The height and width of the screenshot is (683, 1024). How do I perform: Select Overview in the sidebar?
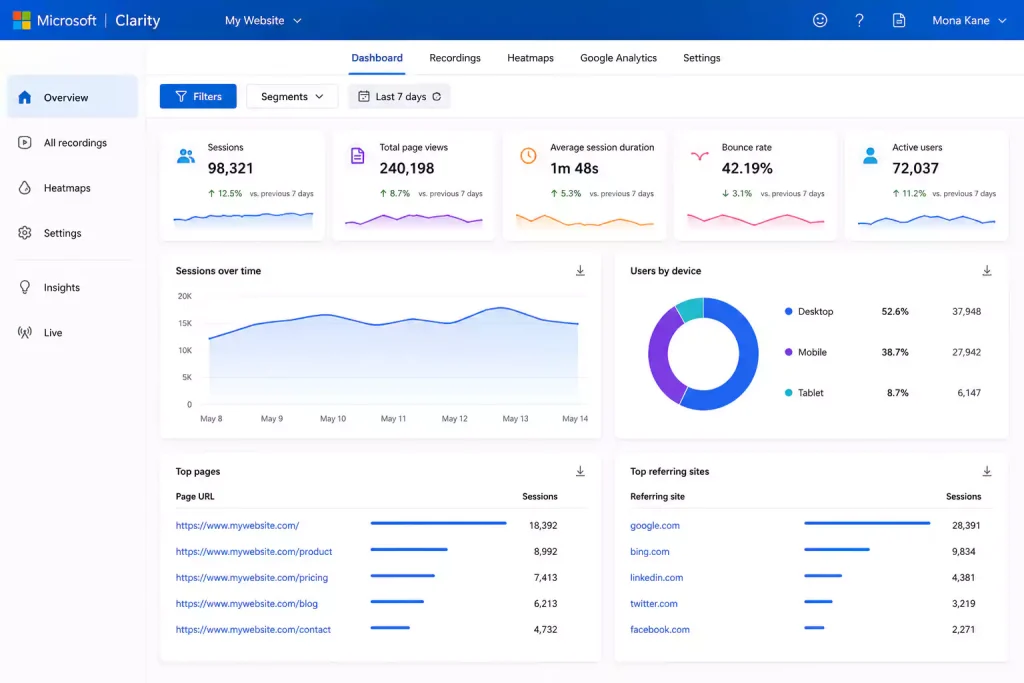click(x=72, y=97)
